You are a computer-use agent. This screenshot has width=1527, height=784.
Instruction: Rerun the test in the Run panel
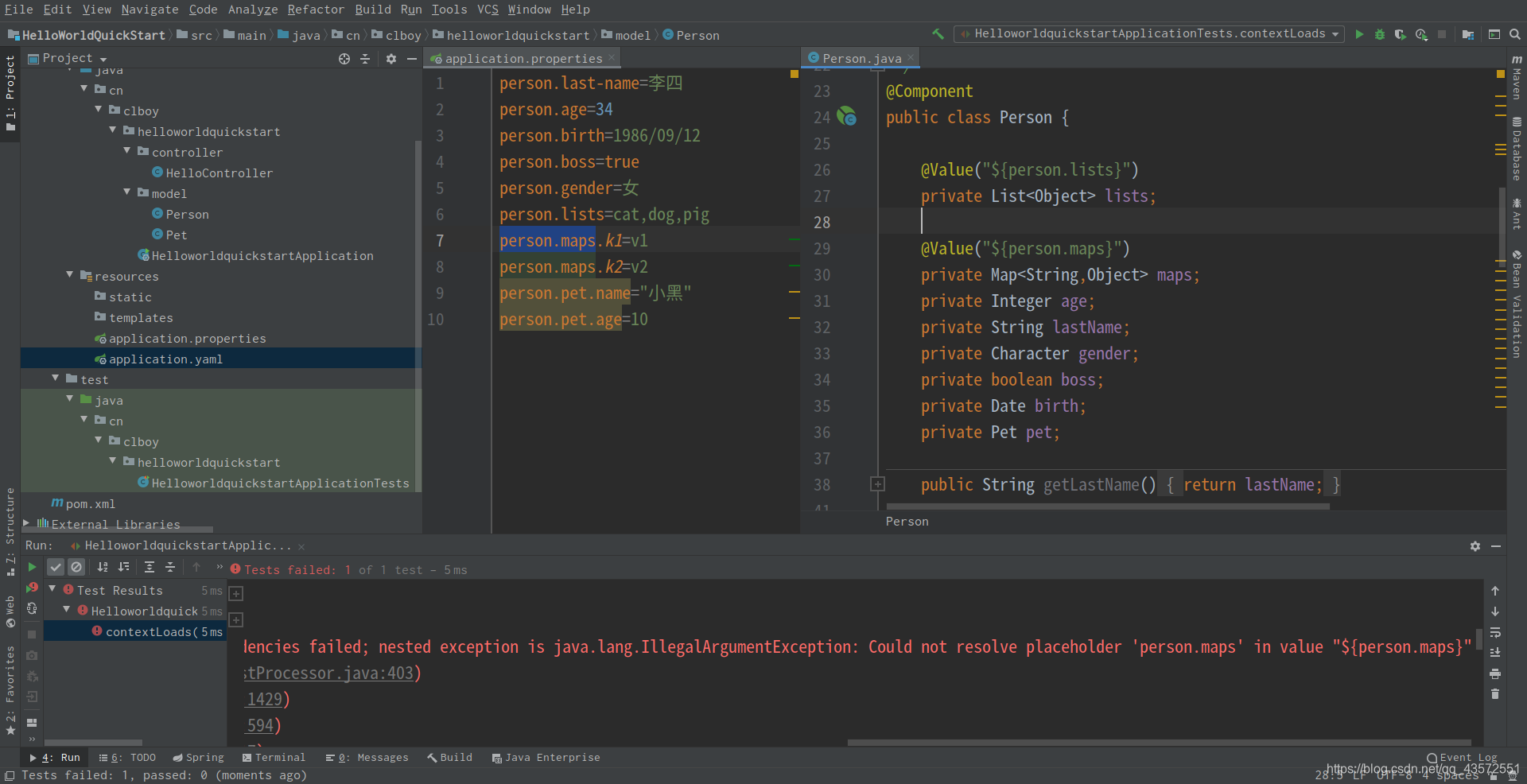point(32,567)
